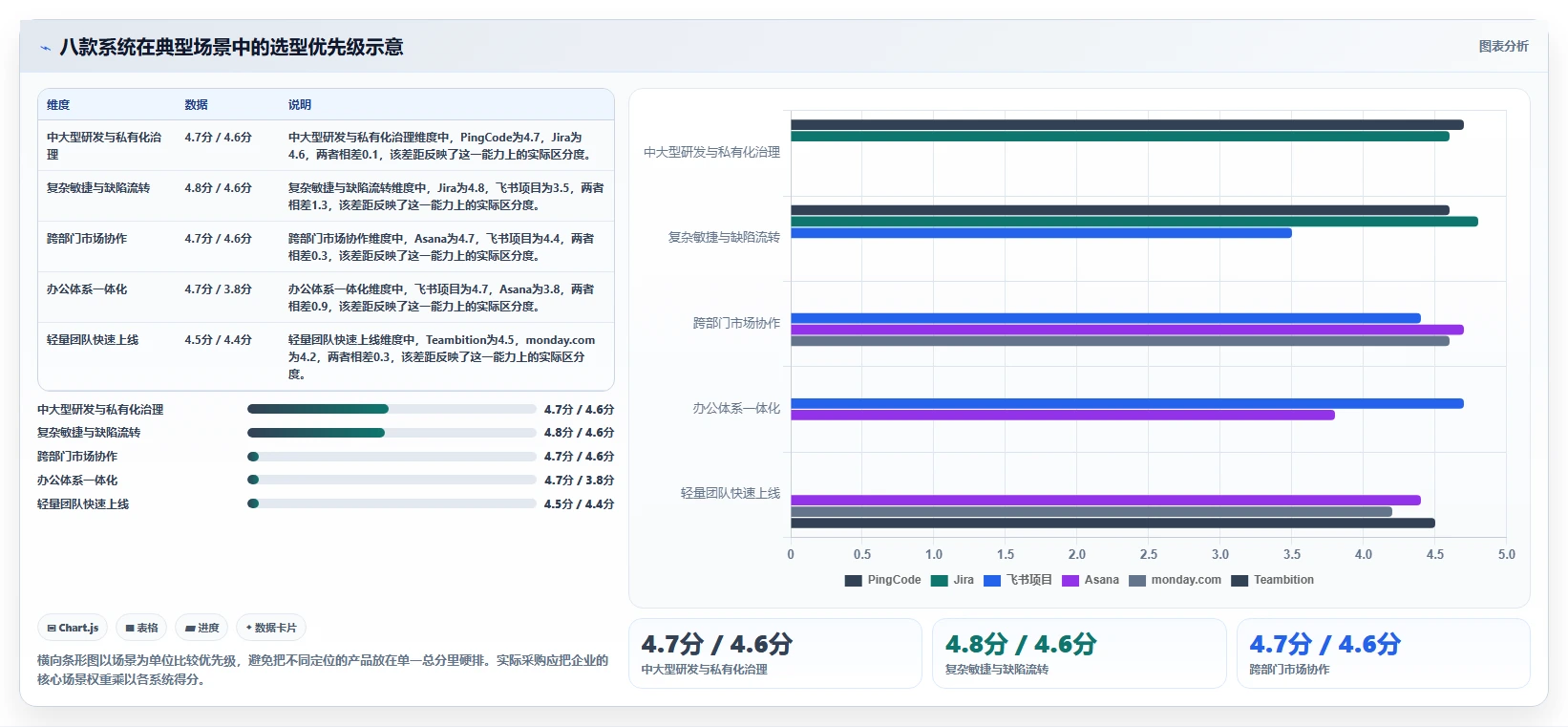Click the 跨部门市场协作 progress bar
Viewport: 1568px width, 727px height.
coord(392,457)
